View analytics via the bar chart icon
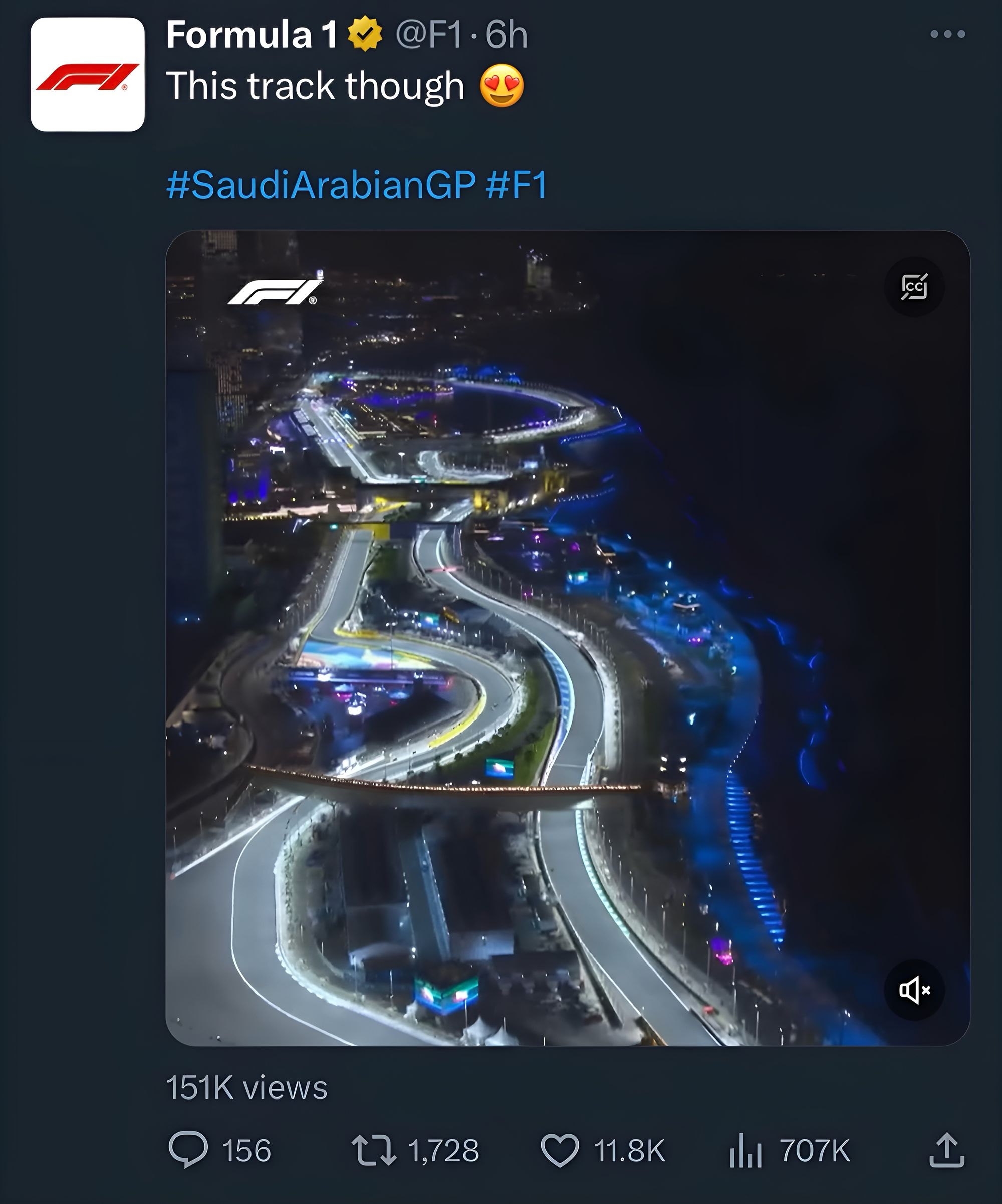Screen dimensions: 1002x1204 [x=746, y=1150]
